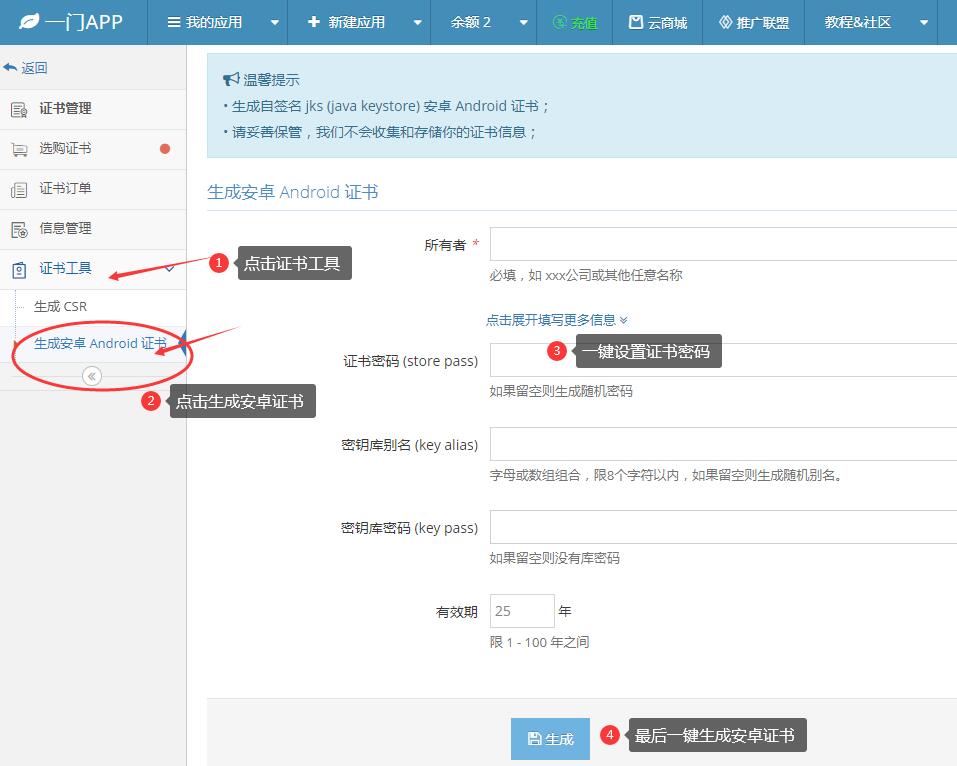Click the 云商城 bag icon
The width and height of the screenshot is (957, 766).
tap(636, 23)
